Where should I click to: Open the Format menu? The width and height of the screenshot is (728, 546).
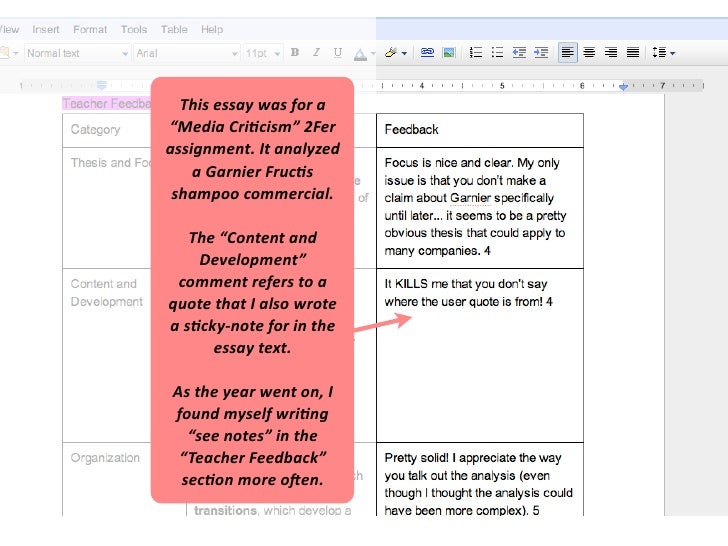click(90, 29)
